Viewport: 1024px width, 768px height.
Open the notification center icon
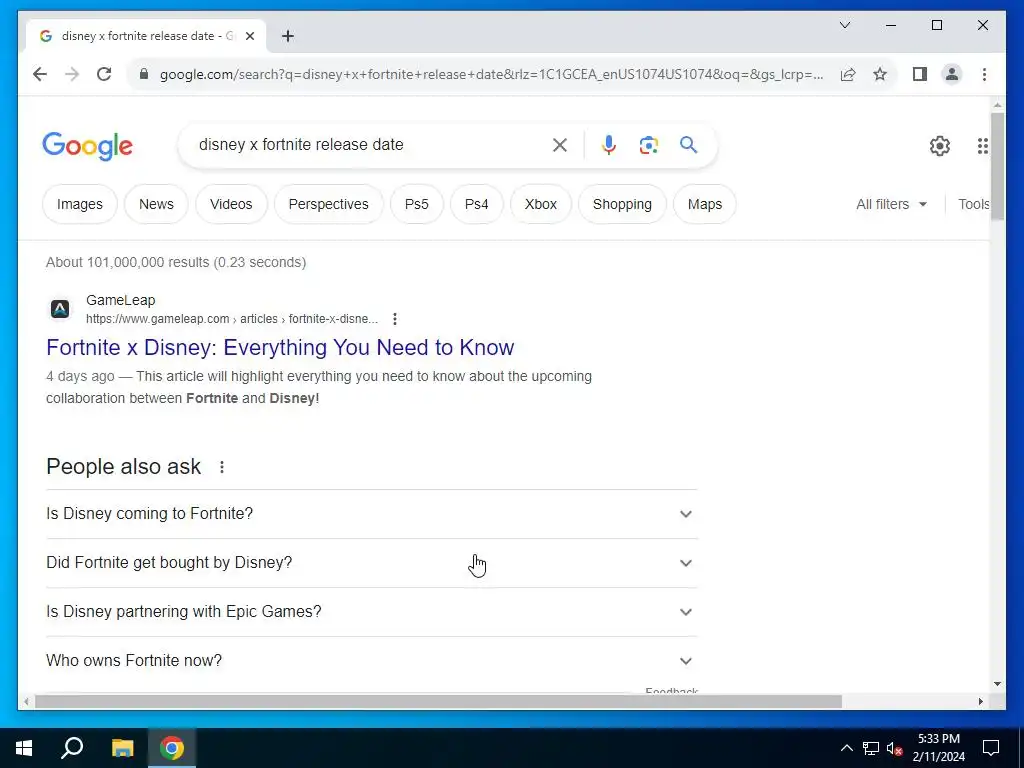[x=991, y=748]
